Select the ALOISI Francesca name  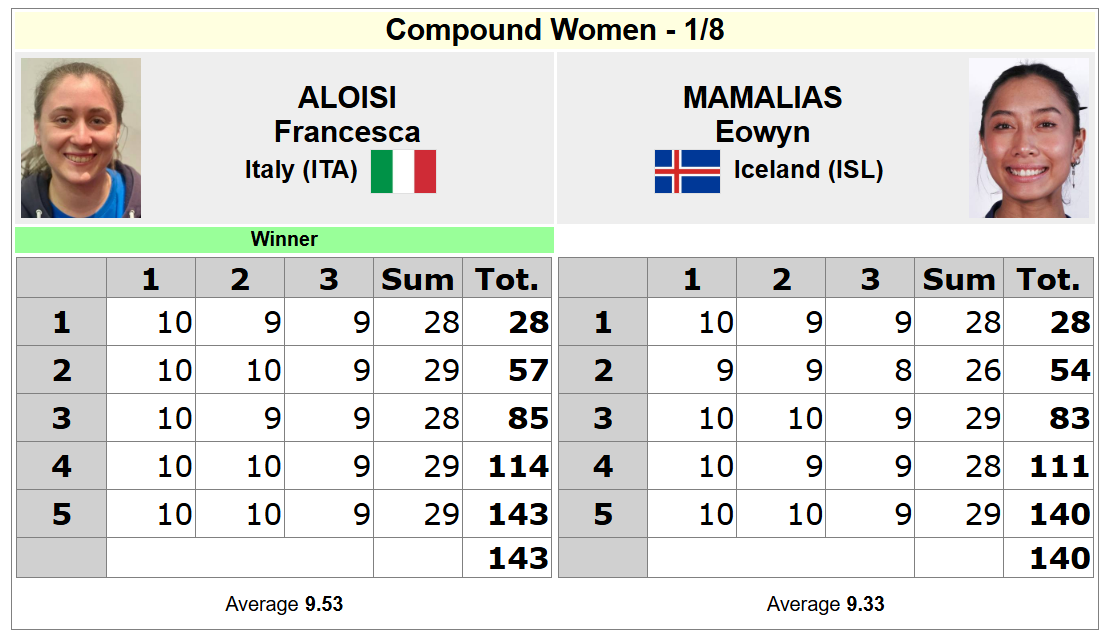pos(347,114)
